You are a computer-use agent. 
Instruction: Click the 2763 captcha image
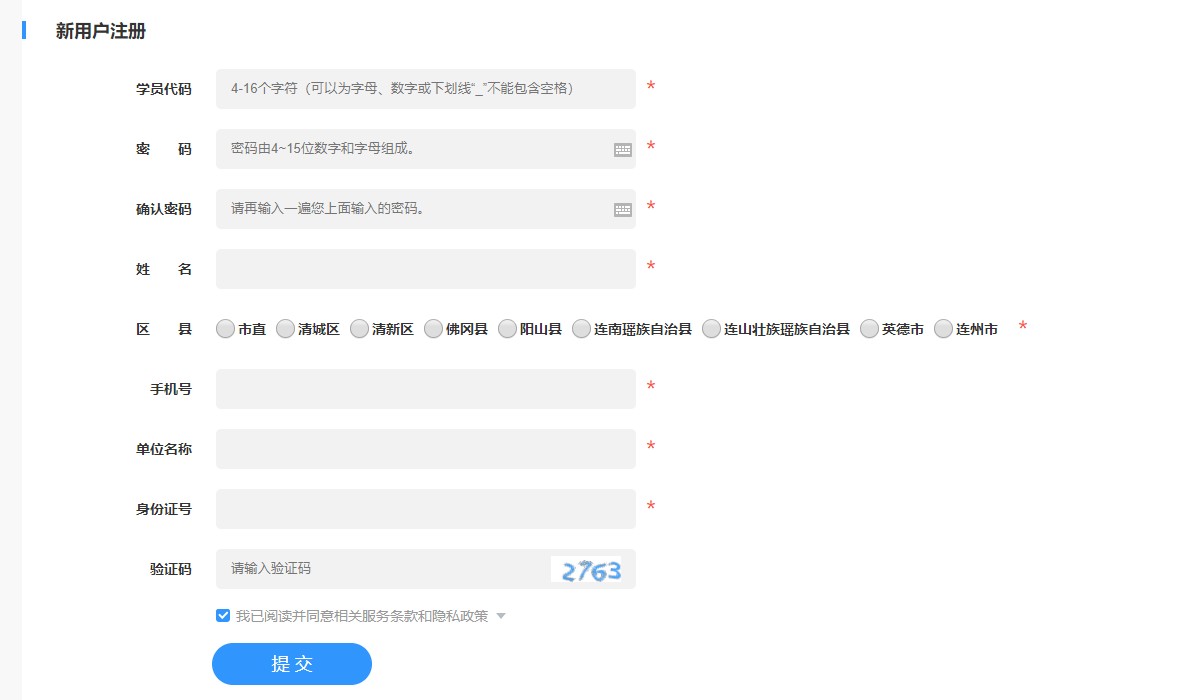point(589,568)
